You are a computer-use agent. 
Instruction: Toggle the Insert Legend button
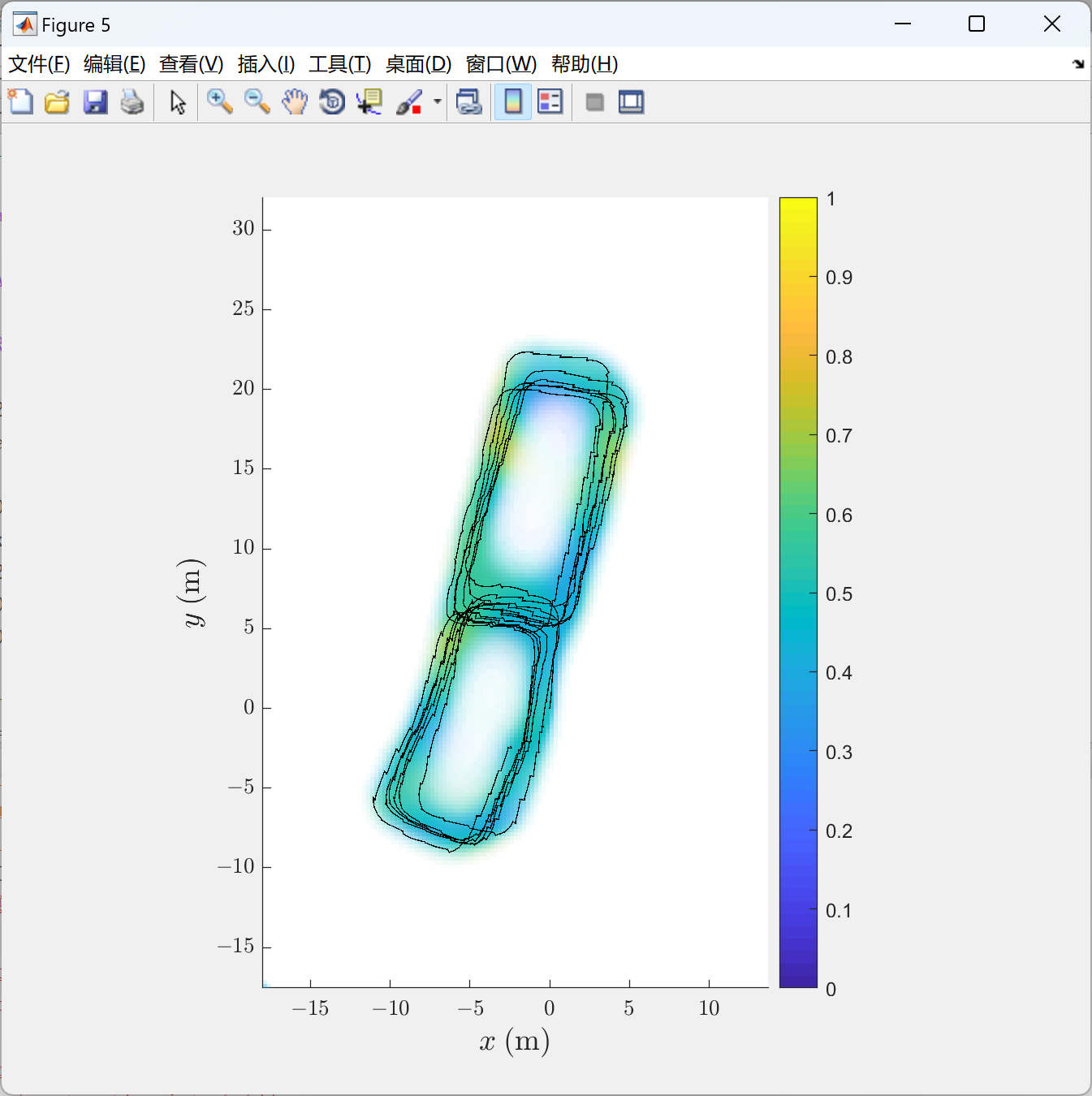[x=550, y=102]
